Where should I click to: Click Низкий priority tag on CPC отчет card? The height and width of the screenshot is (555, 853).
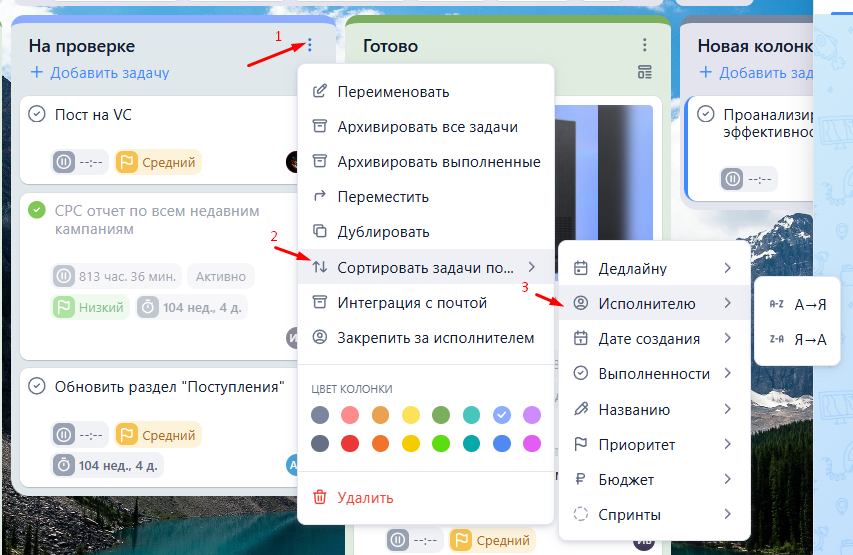point(91,307)
